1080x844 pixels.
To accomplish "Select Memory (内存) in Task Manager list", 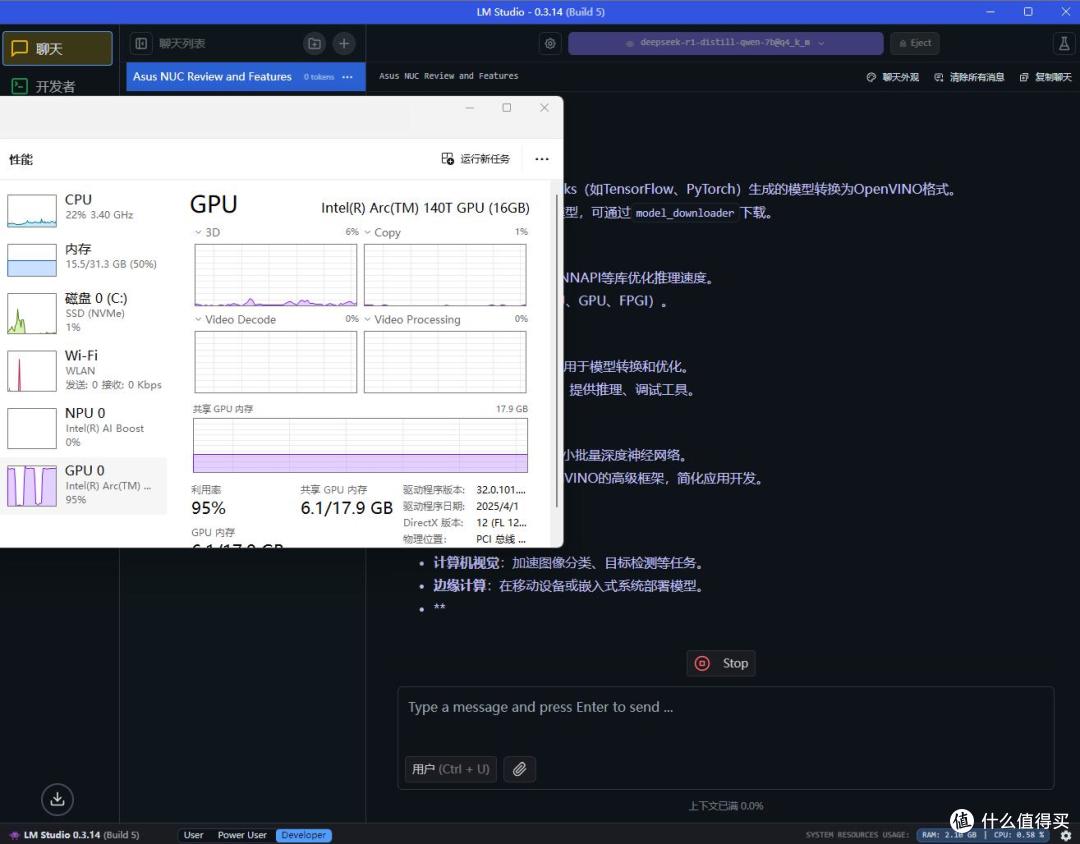I will [x=83, y=259].
